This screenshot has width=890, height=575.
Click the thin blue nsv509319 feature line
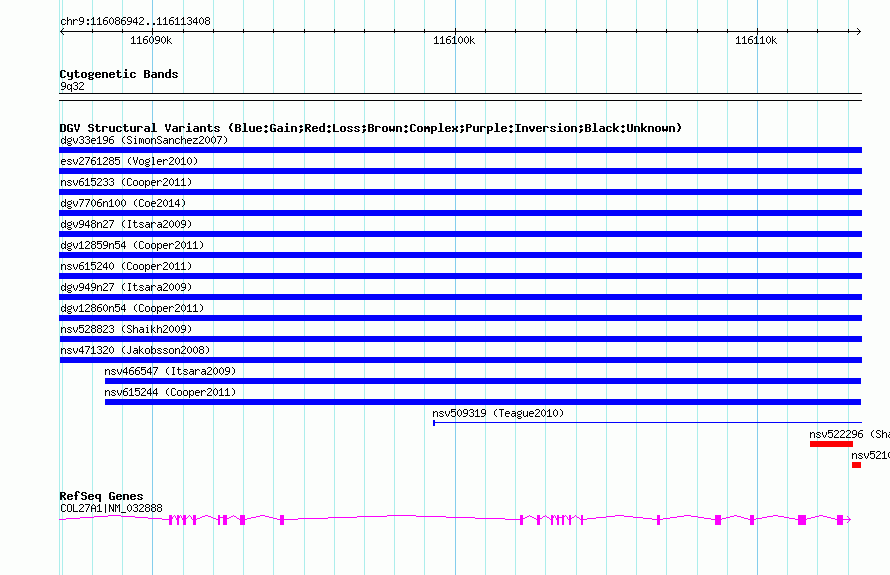click(647, 423)
